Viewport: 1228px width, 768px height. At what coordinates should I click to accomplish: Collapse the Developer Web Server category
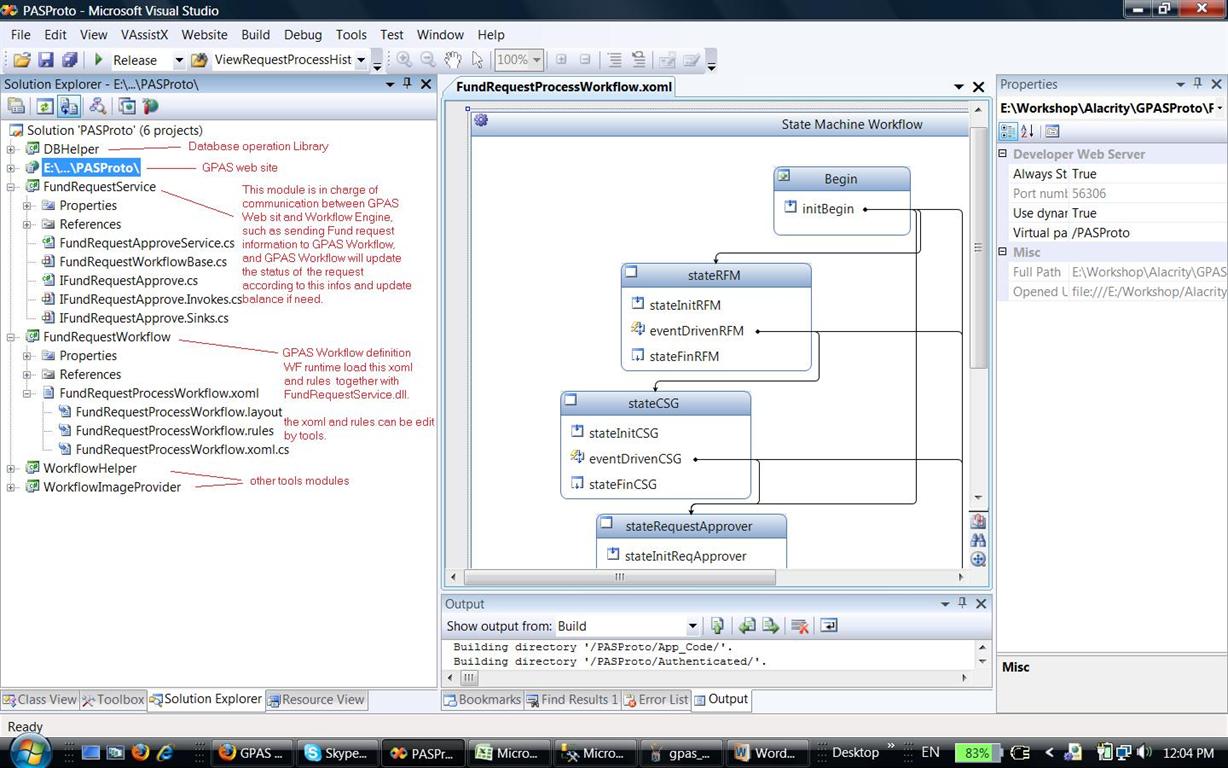click(1003, 154)
